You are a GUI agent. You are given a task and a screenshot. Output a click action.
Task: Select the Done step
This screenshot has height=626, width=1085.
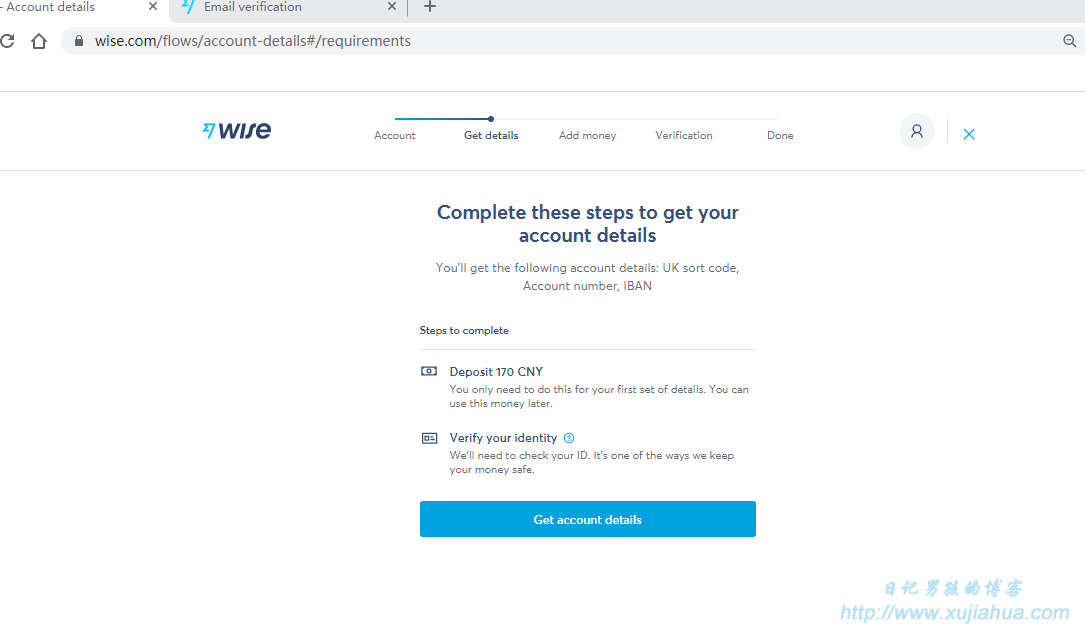pyautogui.click(x=780, y=136)
